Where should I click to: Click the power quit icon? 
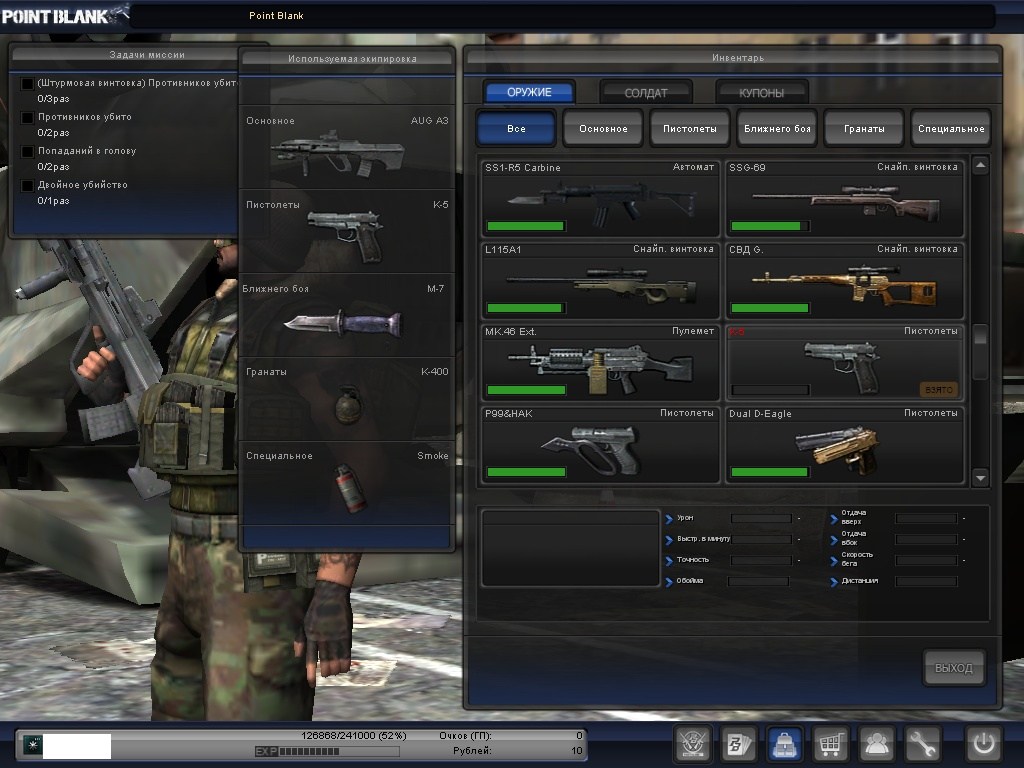pos(984,743)
